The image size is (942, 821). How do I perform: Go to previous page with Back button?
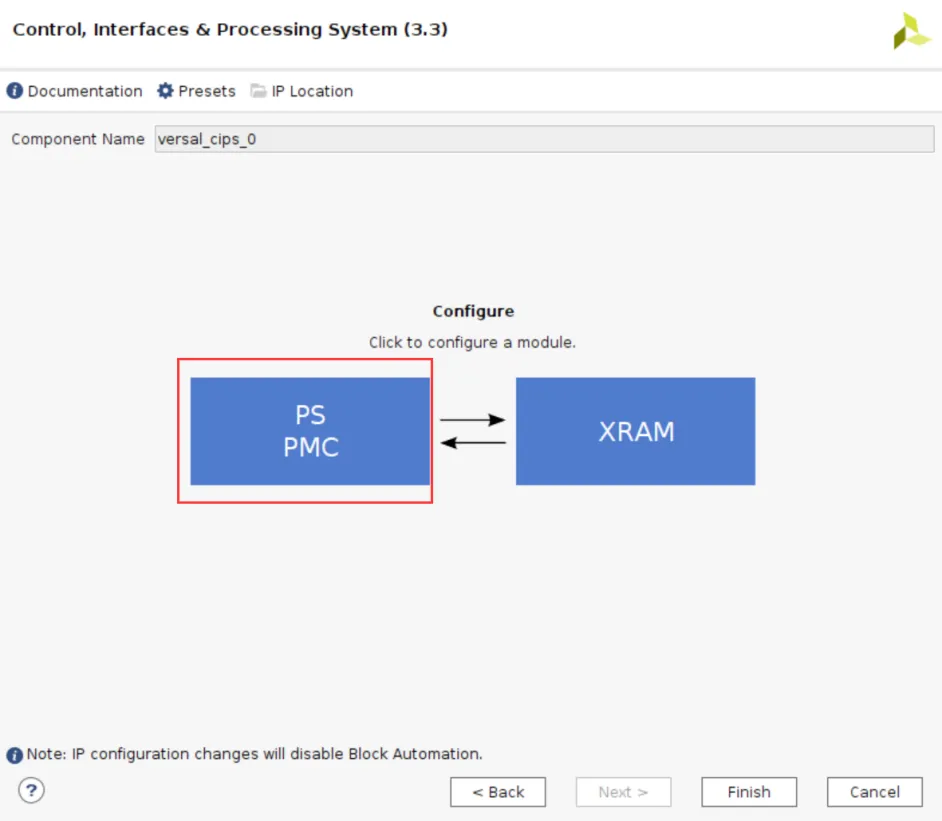coord(498,792)
